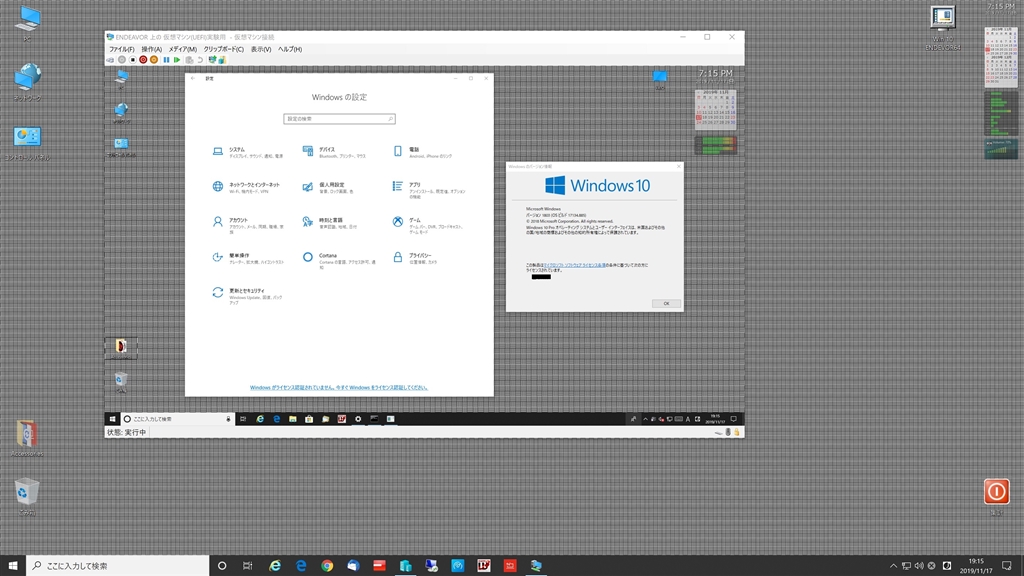
Task: Open host Action Center notifications icon
Action: (x=1006, y=566)
